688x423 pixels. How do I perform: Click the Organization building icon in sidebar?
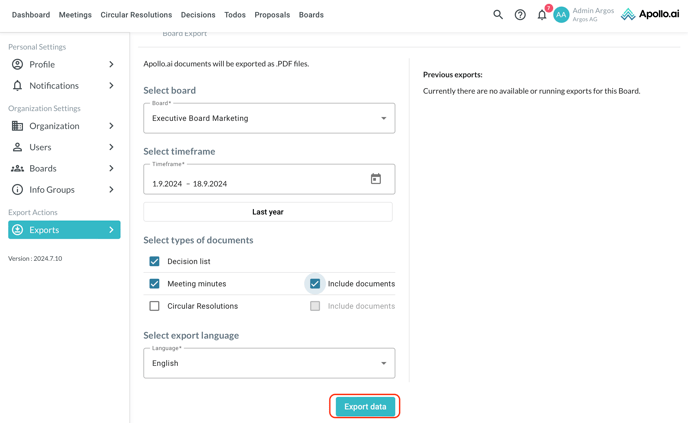(x=17, y=126)
